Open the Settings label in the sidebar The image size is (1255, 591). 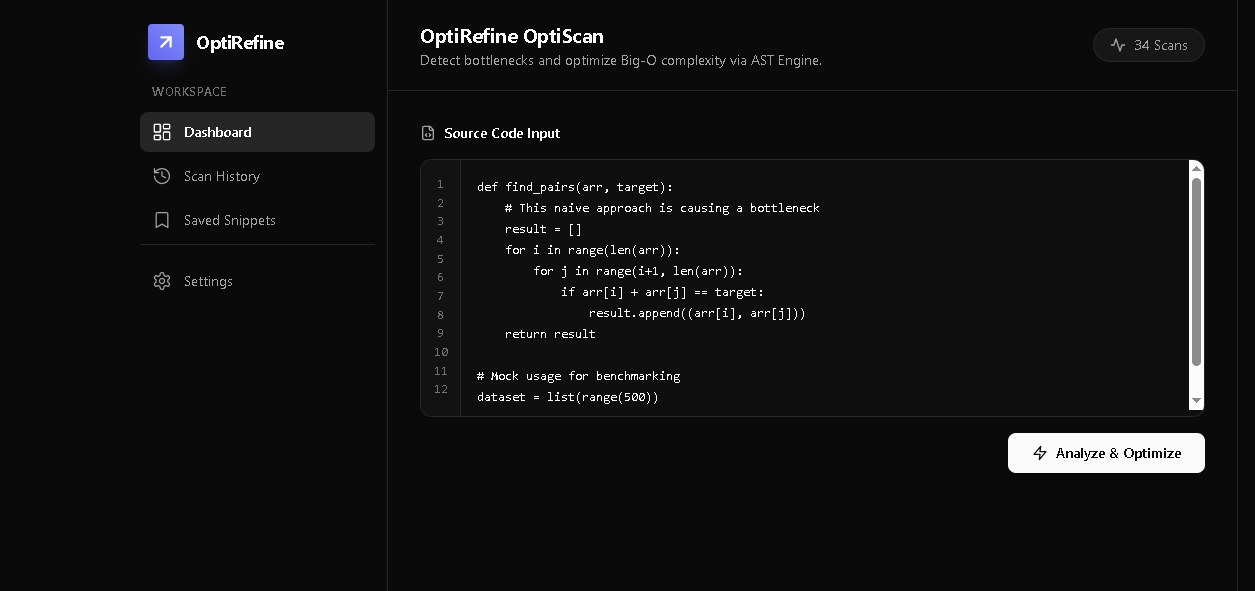coord(208,281)
